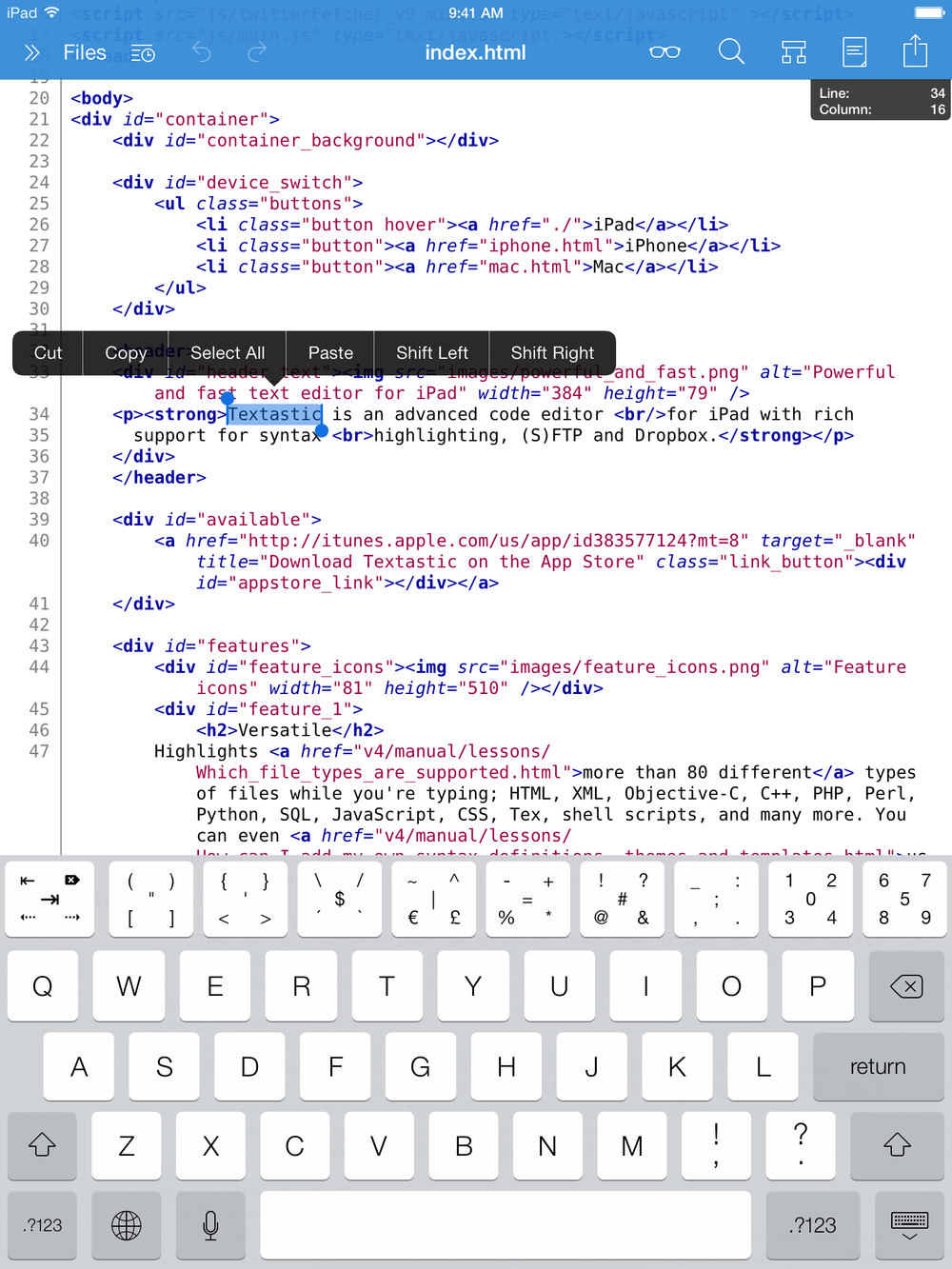Tap the return key
The height and width of the screenshot is (1269, 952).
click(878, 1066)
